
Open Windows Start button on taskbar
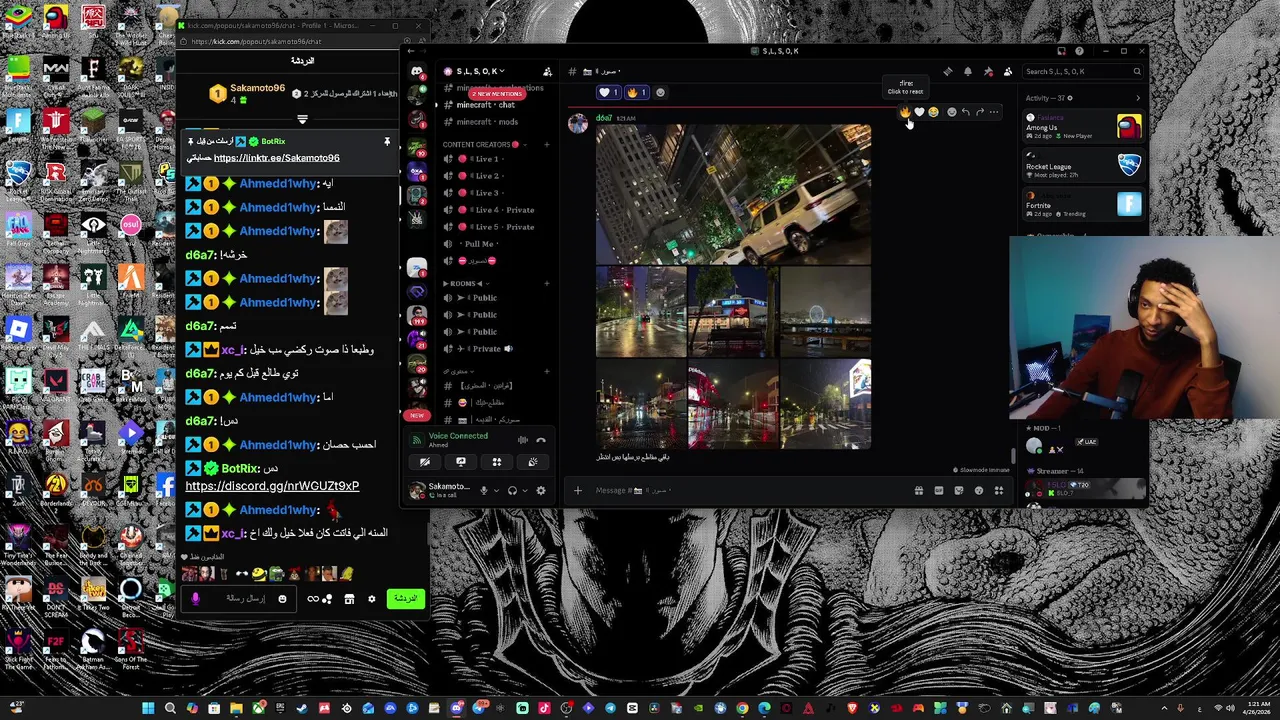(148, 708)
